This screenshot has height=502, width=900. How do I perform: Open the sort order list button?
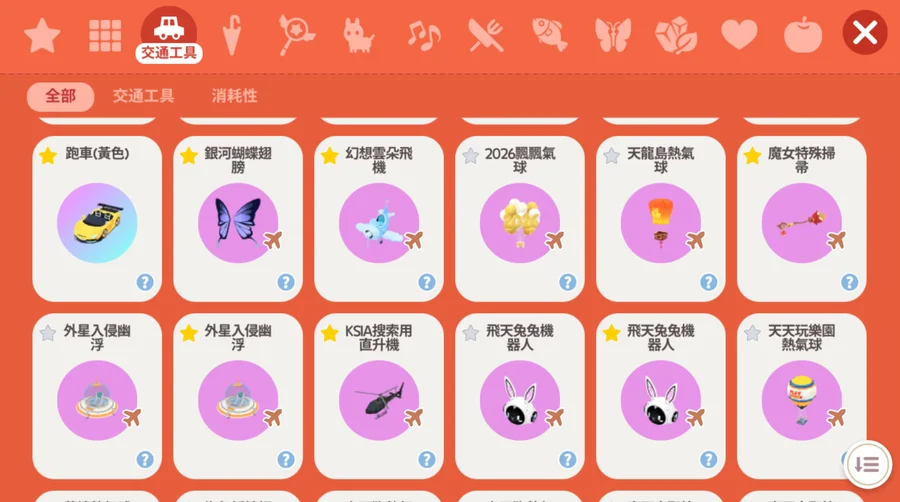[x=867, y=465]
